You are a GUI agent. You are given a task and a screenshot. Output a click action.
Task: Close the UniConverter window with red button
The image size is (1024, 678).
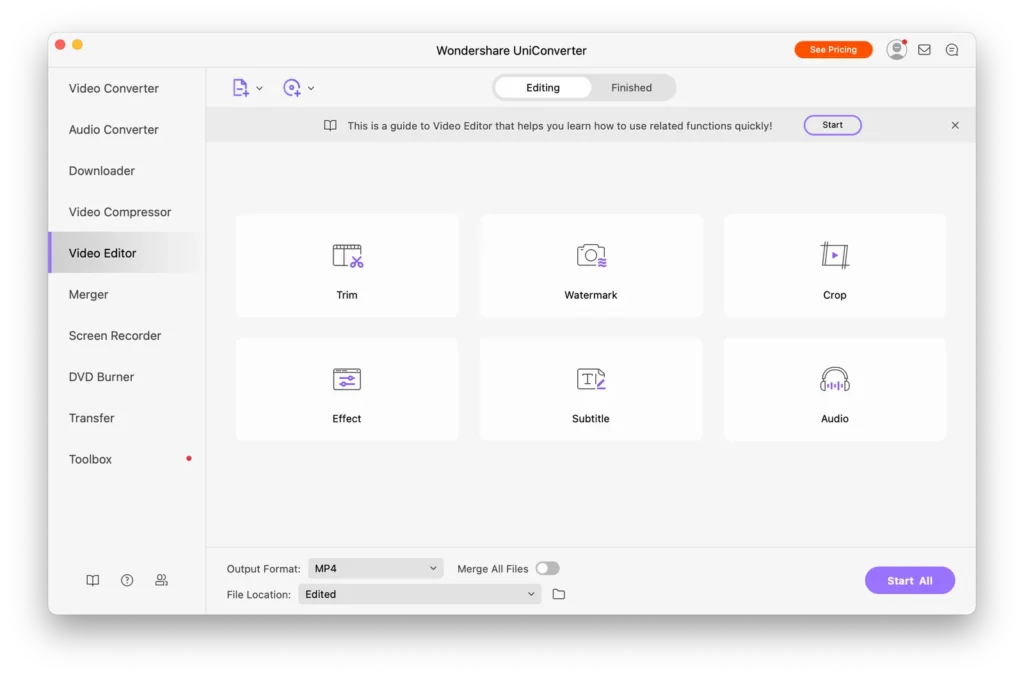click(60, 44)
